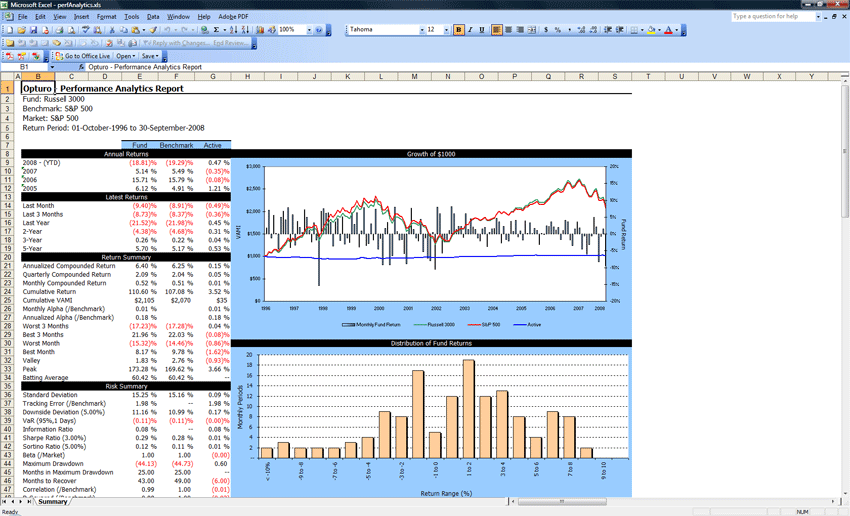This screenshot has height=516, width=850.
Task: Select the Summary sheet tab
Action: tap(52, 501)
